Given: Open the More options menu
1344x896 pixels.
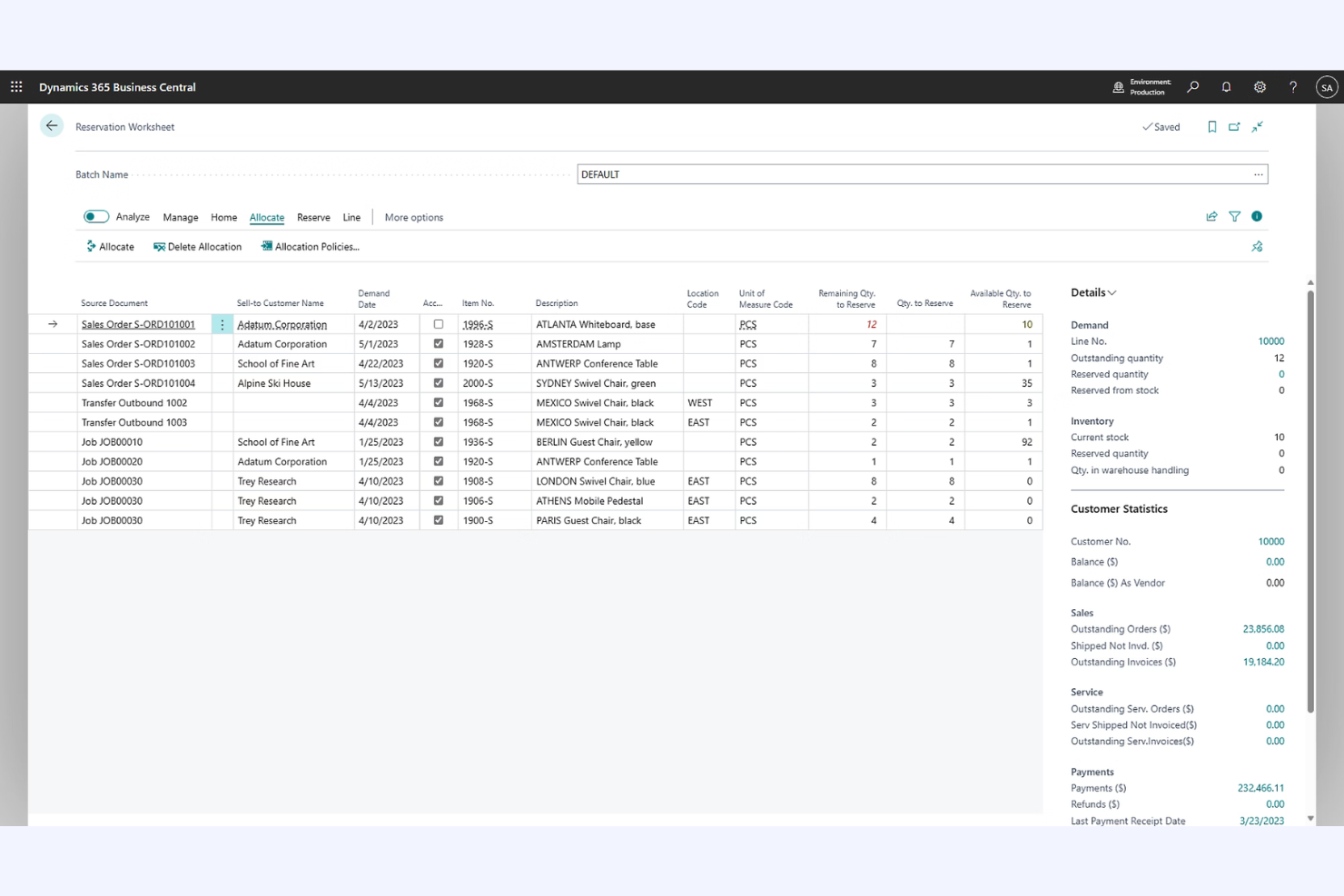Looking at the screenshot, I should pos(414,217).
